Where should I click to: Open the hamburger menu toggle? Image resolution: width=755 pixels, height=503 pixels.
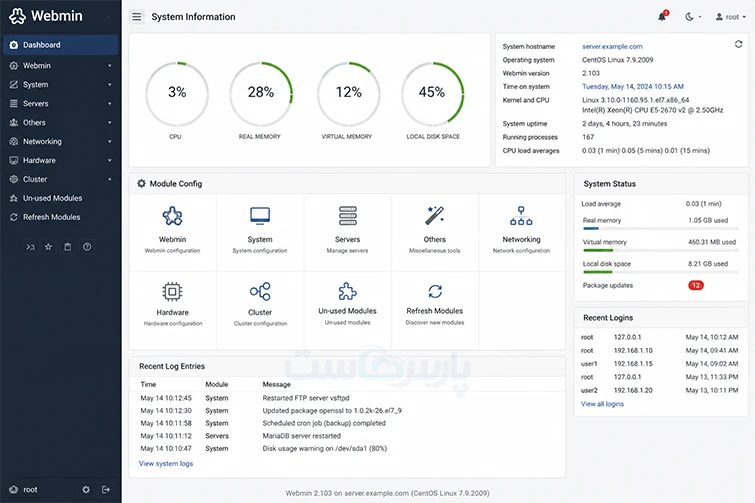137,17
